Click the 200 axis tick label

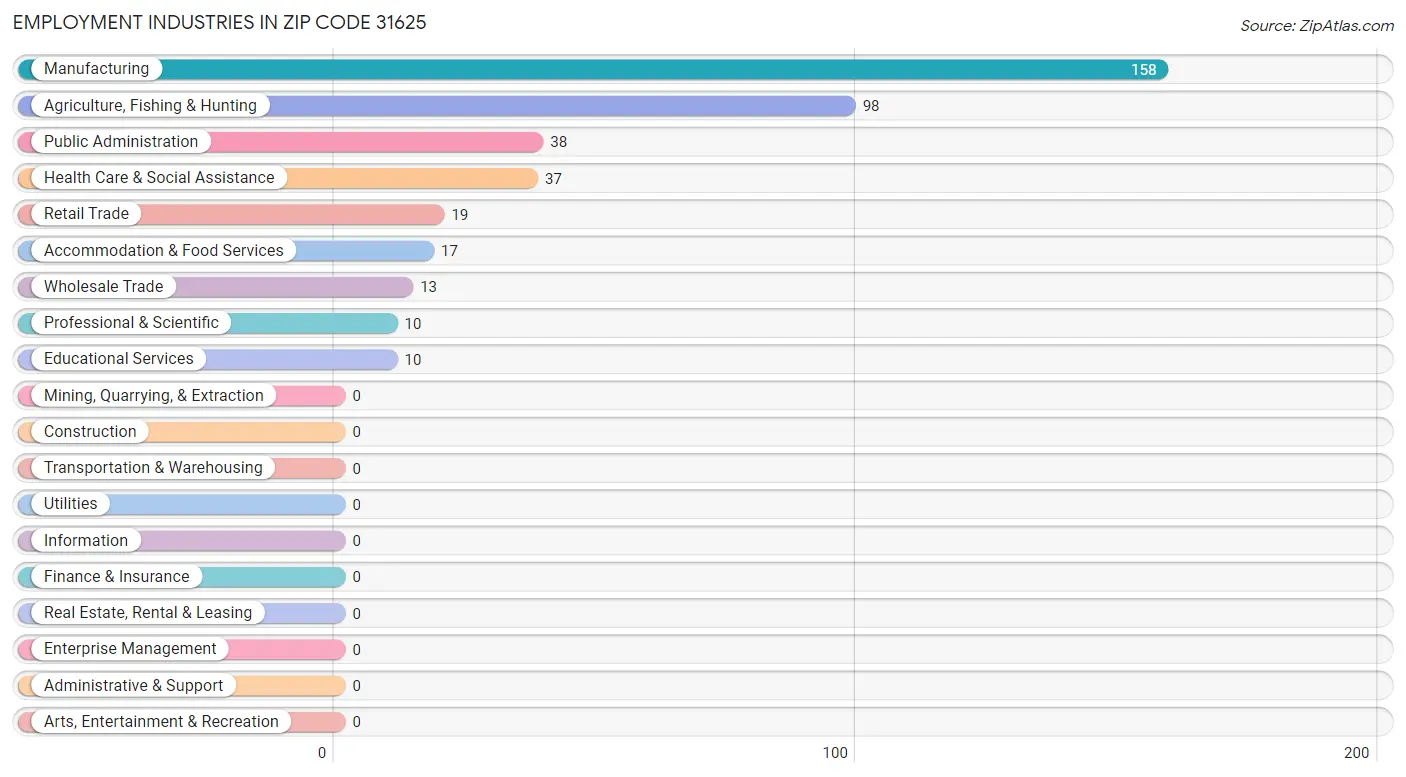click(1357, 753)
